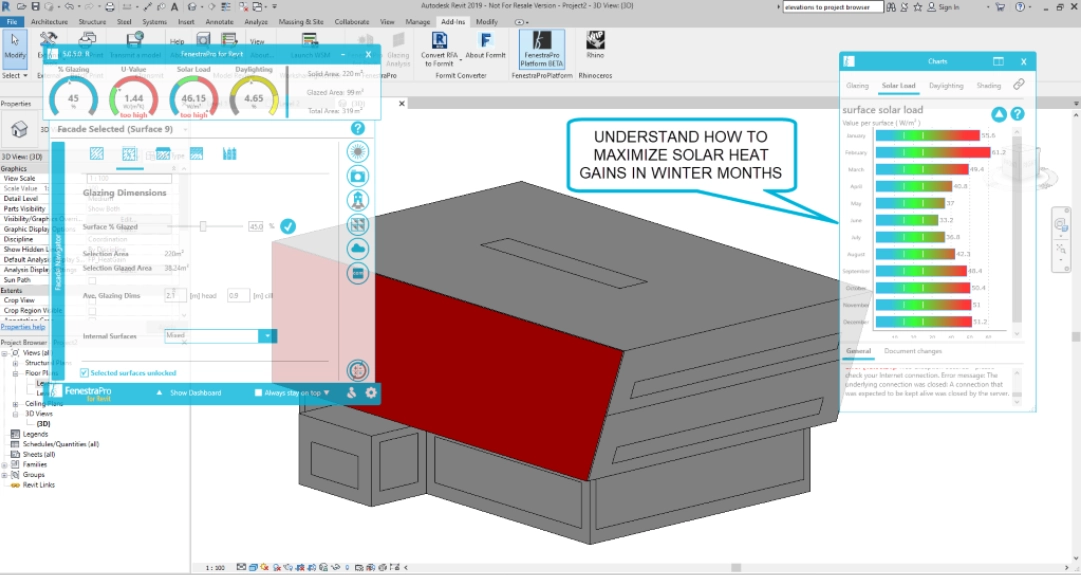Click the cart icon in Revit title bar

click(x=1000, y=7)
